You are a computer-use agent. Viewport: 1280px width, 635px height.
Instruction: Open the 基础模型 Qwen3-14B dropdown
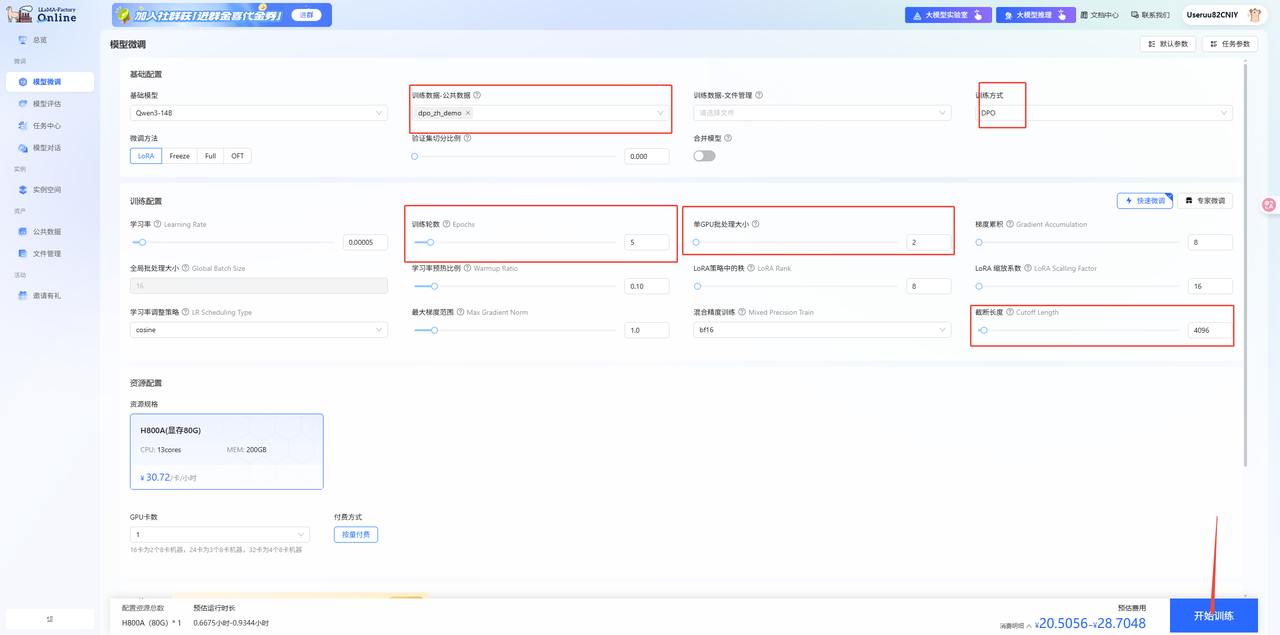coord(258,113)
